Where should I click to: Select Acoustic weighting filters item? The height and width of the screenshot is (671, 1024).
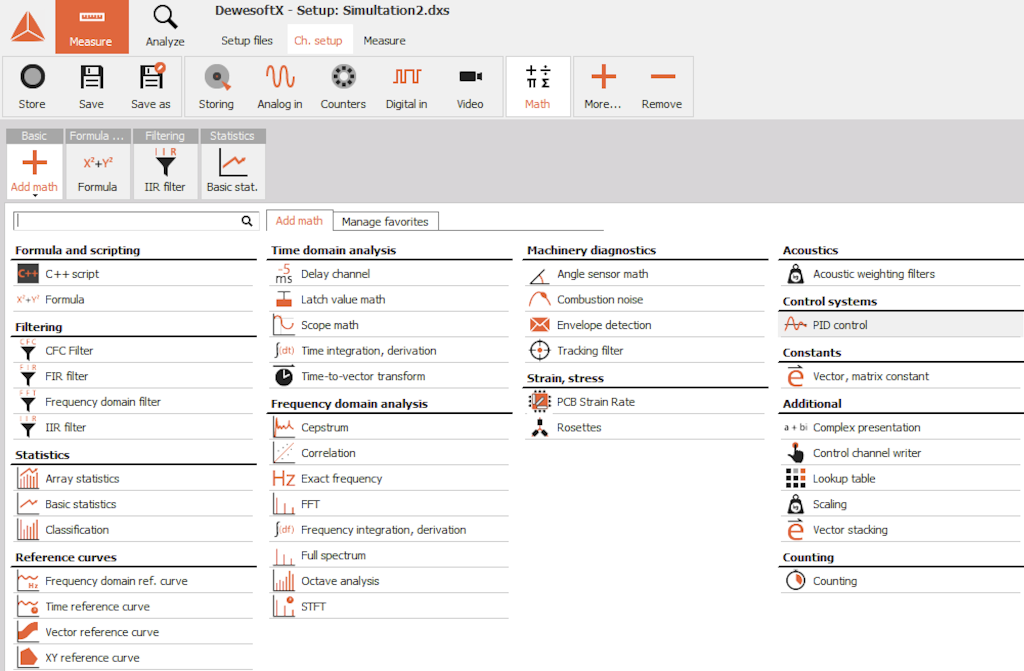click(901, 274)
